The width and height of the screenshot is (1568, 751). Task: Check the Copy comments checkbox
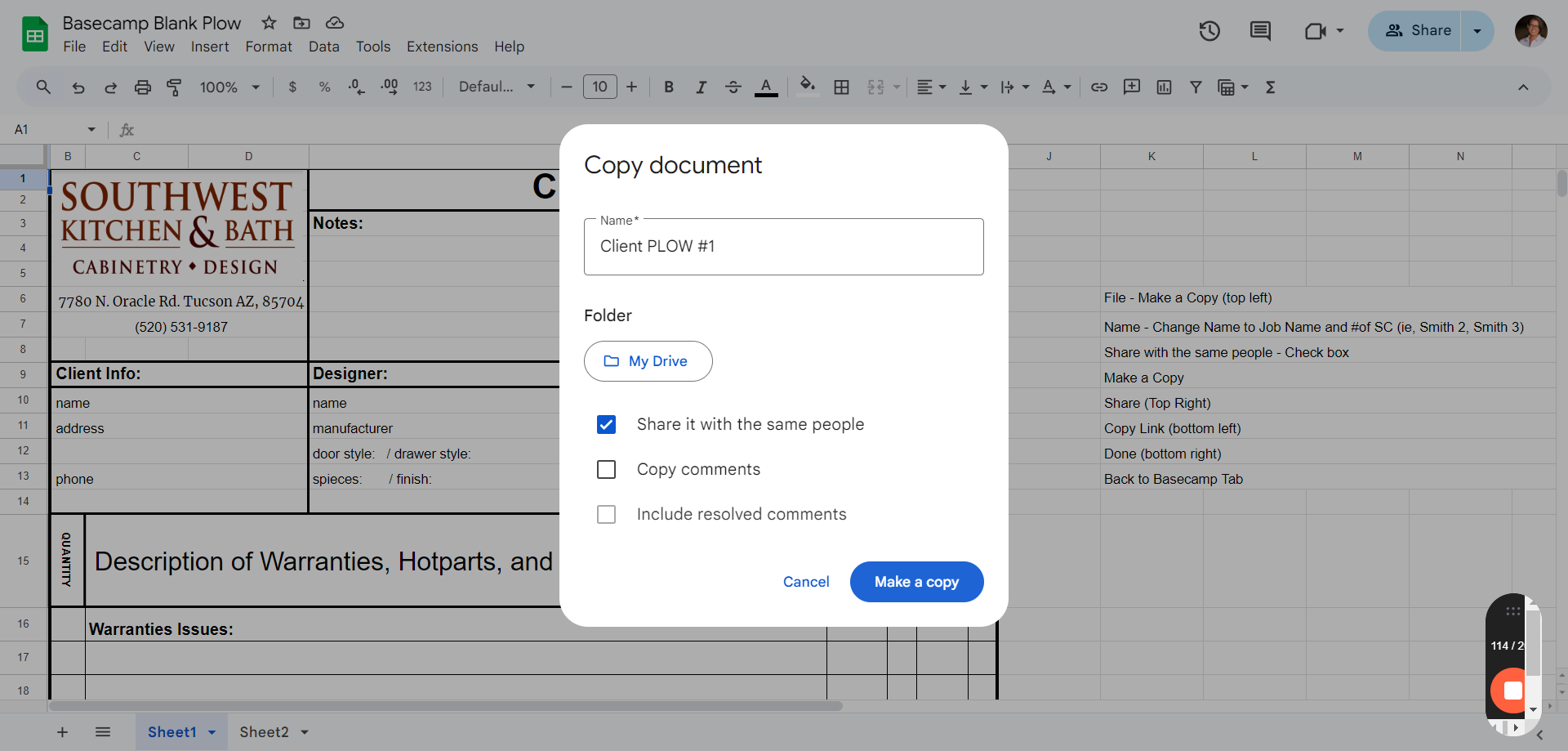point(606,469)
